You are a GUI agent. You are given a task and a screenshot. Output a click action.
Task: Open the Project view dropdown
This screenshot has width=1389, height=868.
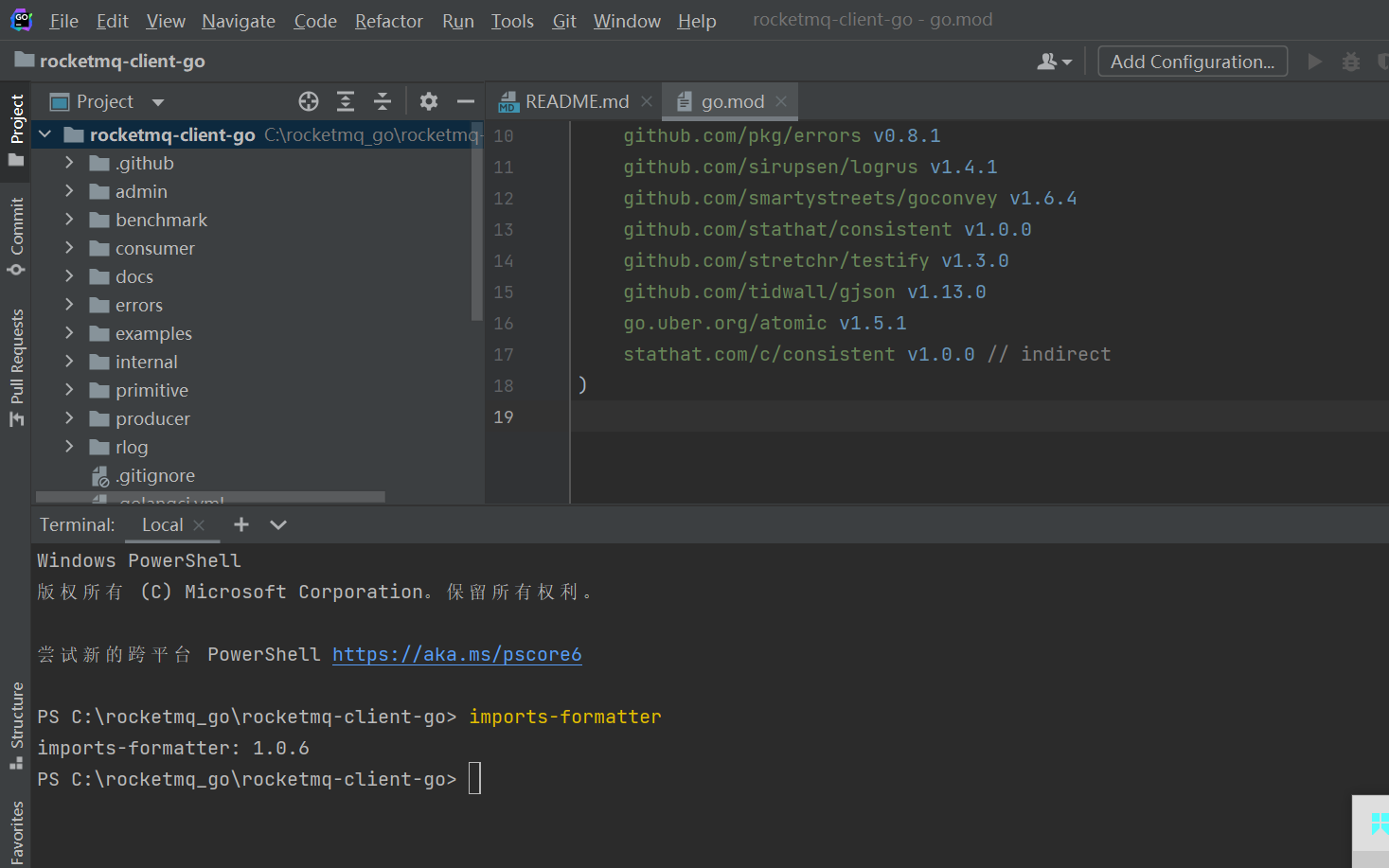(x=158, y=102)
